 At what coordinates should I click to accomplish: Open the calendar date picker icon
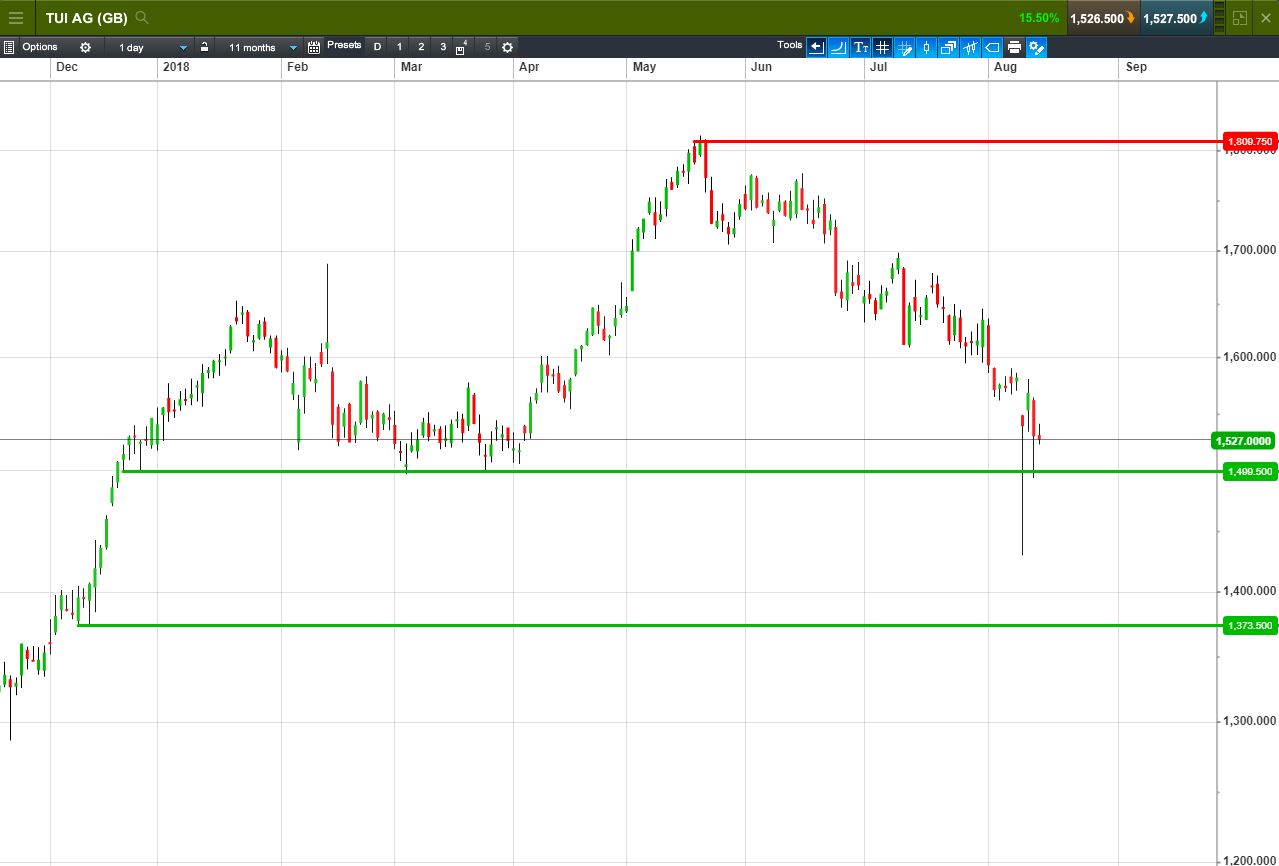pyautogui.click(x=314, y=47)
